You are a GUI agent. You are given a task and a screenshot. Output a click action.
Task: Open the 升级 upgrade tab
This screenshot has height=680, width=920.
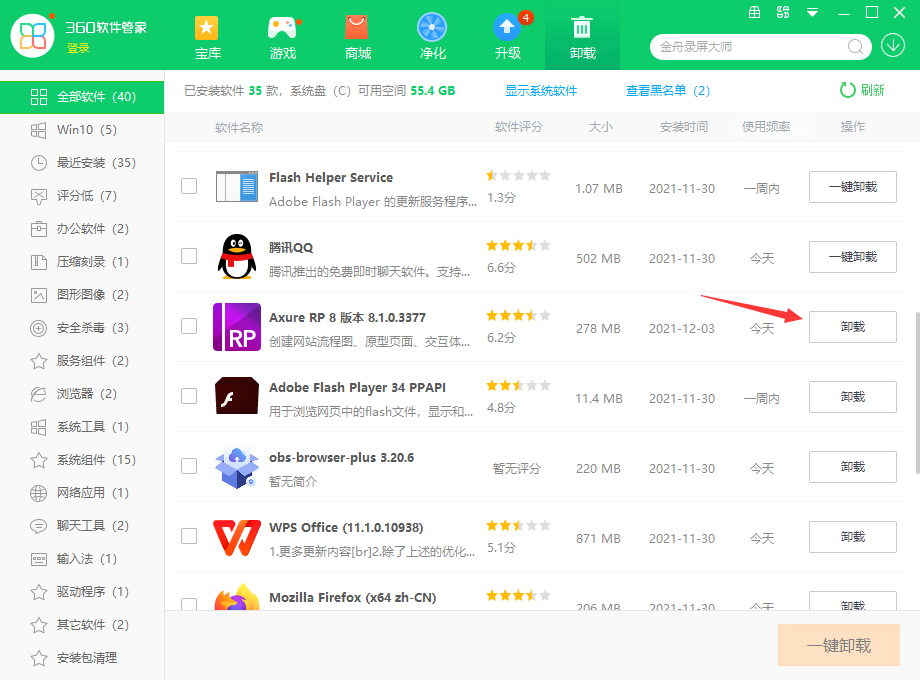[508, 38]
